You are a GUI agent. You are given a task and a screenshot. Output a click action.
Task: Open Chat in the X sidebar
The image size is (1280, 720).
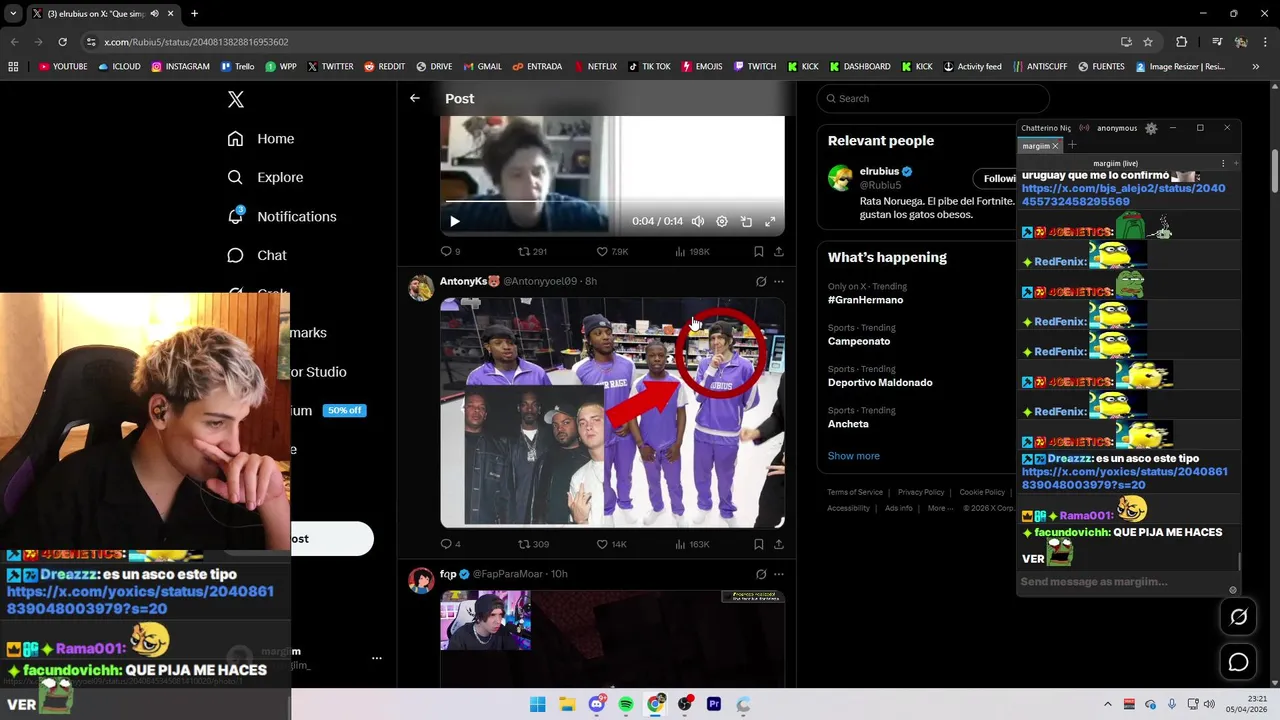pos(257,255)
